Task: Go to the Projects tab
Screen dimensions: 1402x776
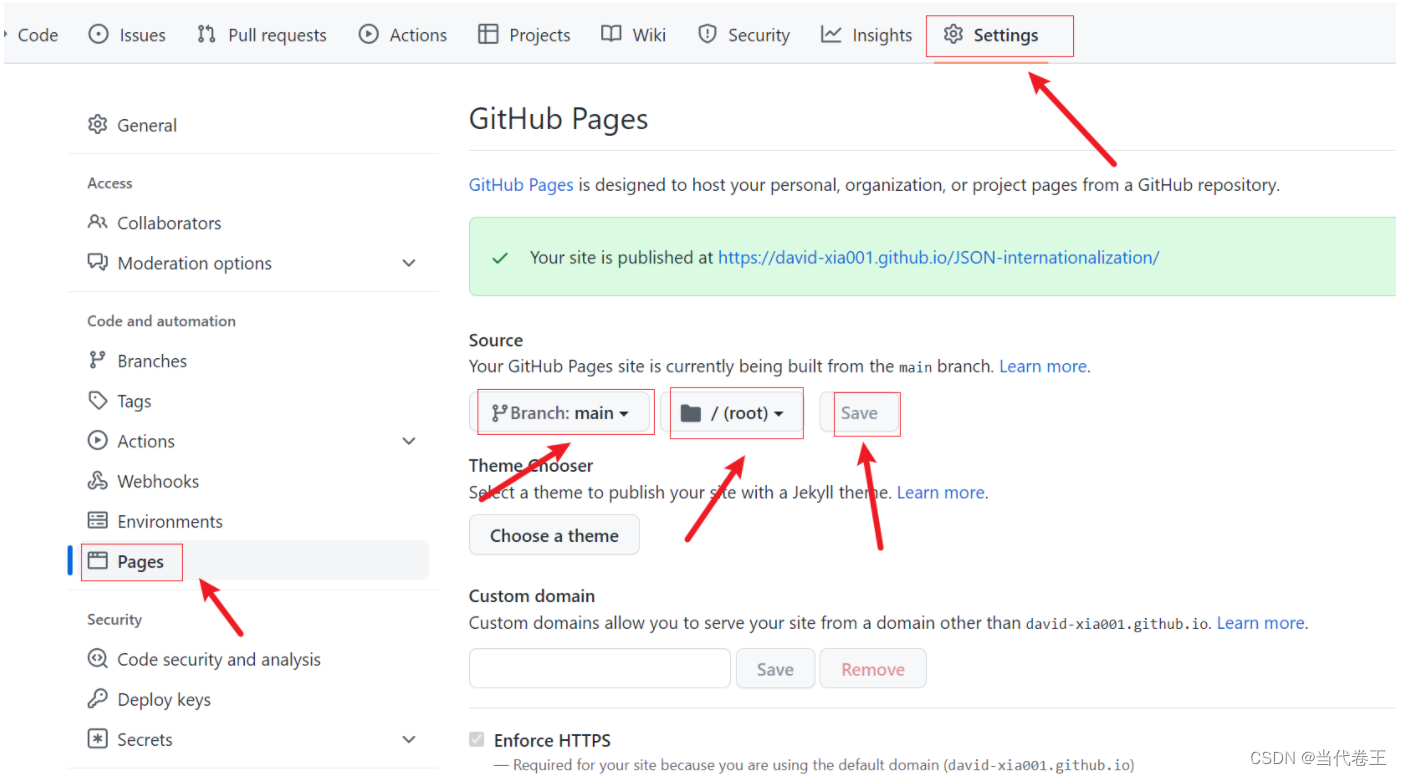Action: [x=524, y=35]
